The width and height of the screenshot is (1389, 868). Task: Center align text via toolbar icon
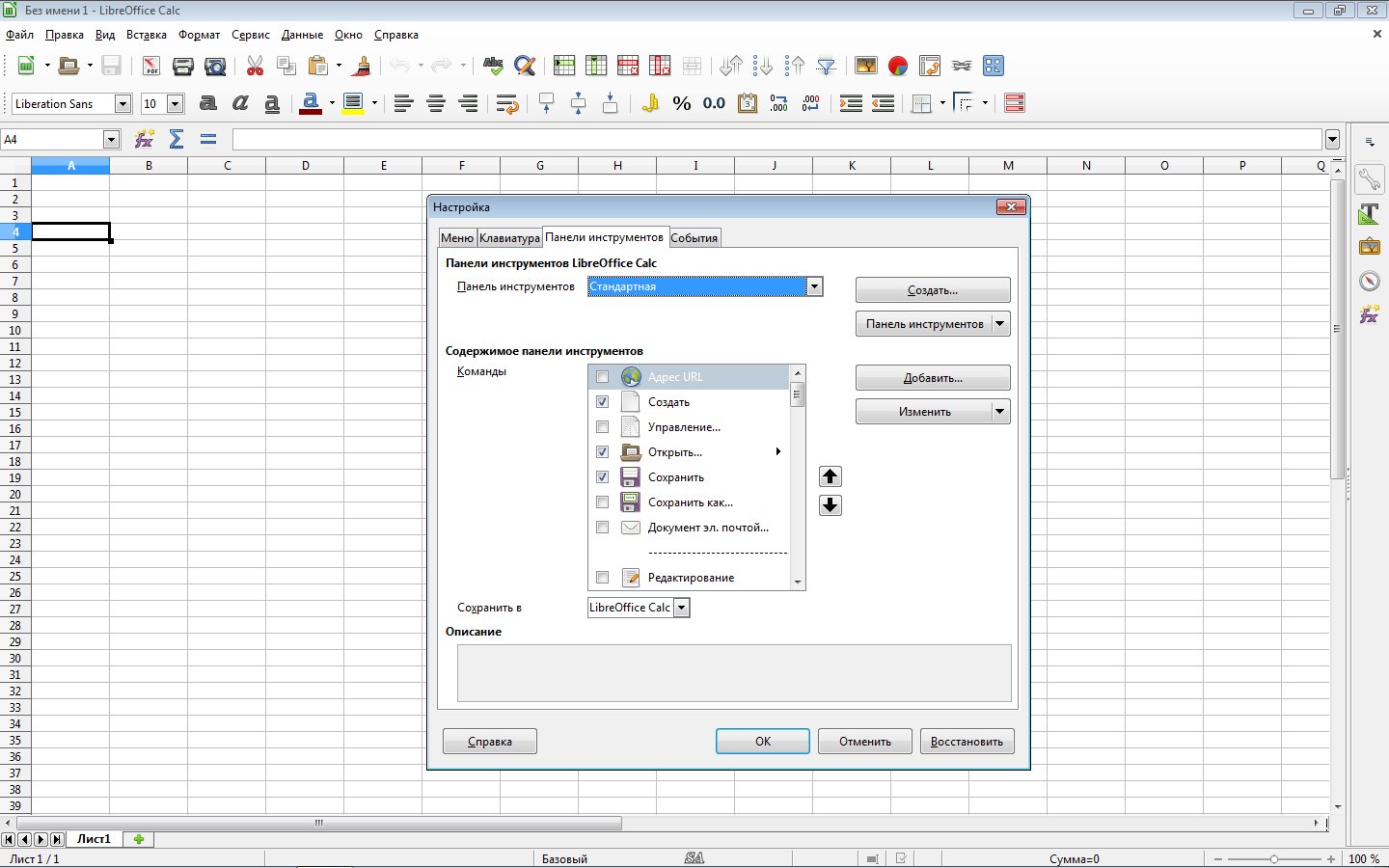[436, 103]
